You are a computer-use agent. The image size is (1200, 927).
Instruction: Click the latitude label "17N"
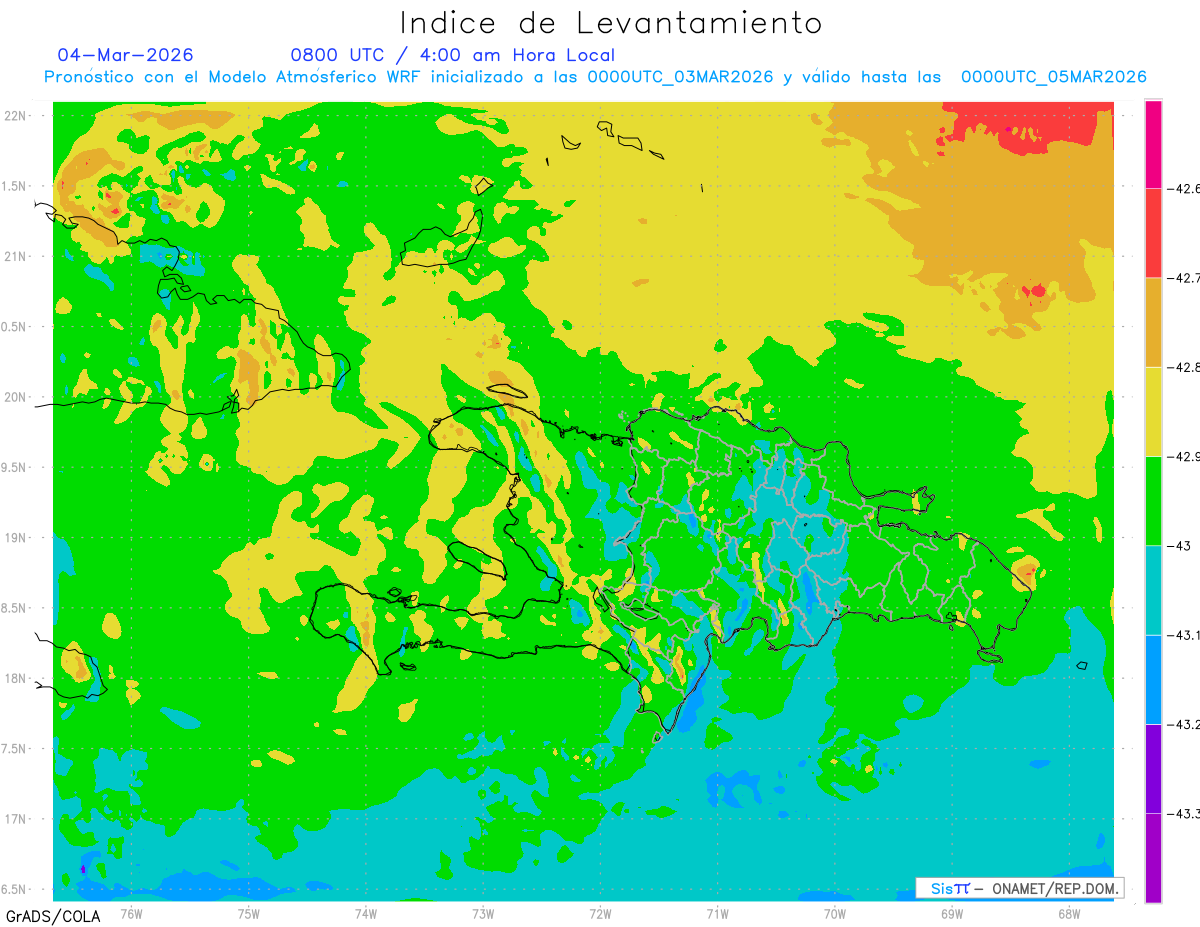[16, 819]
